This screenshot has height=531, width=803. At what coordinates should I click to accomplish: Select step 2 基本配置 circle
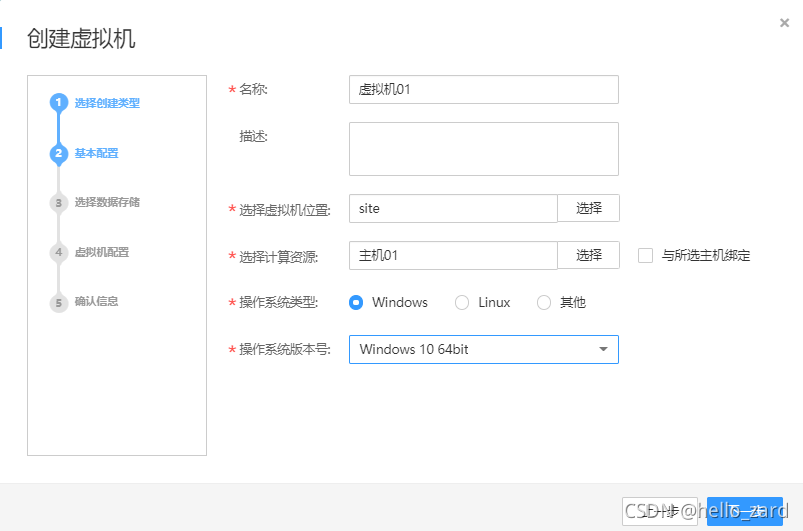click(x=59, y=153)
